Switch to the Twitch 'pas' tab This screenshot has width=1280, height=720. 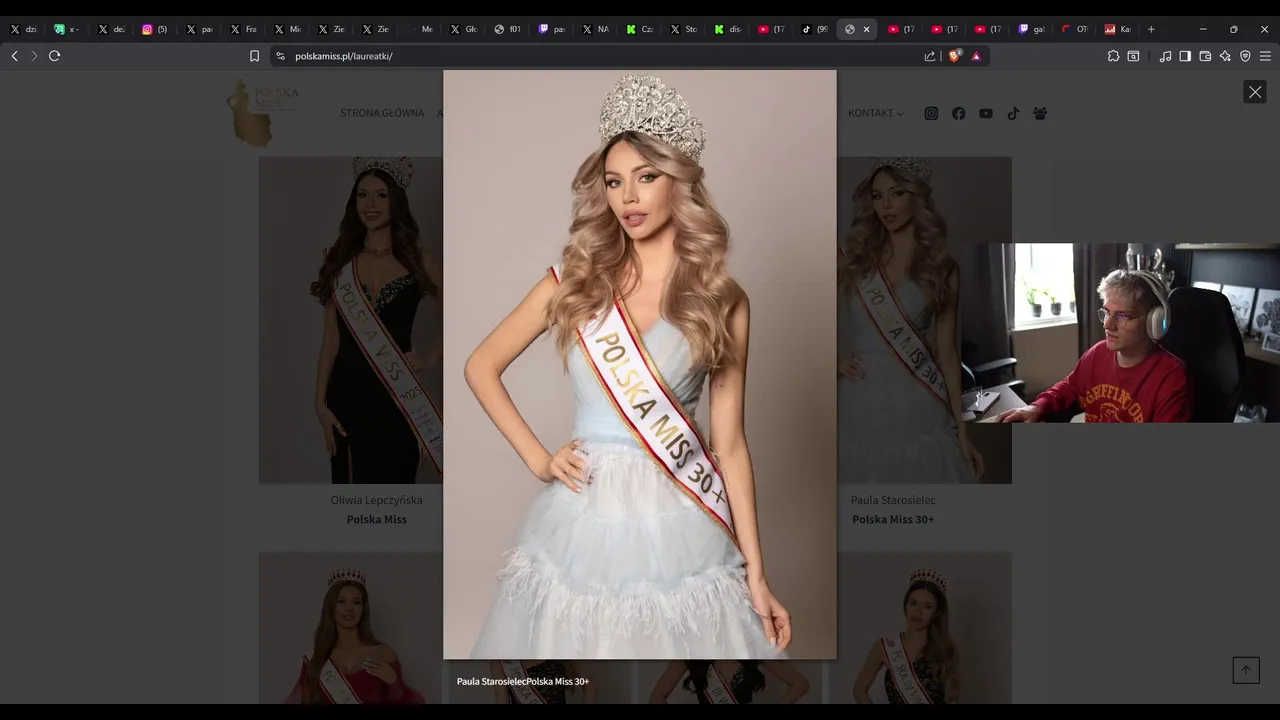pyautogui.click(x=552, y=29)
